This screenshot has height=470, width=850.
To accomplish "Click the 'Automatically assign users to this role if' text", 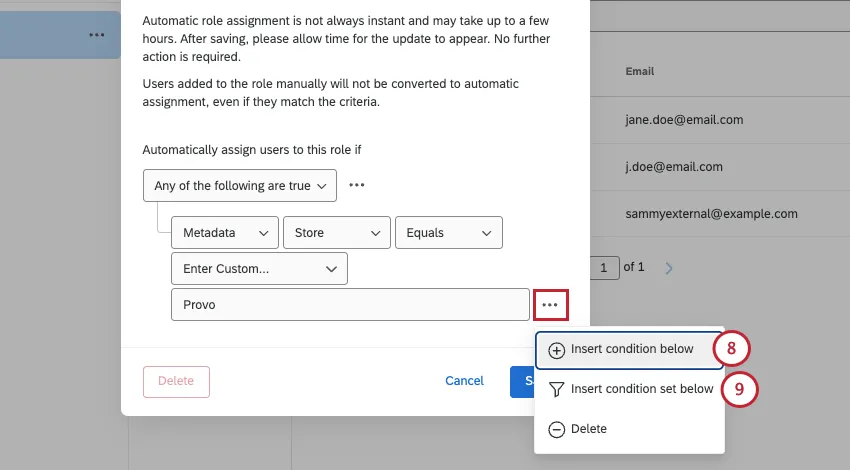I will click(x=252, y=150).
